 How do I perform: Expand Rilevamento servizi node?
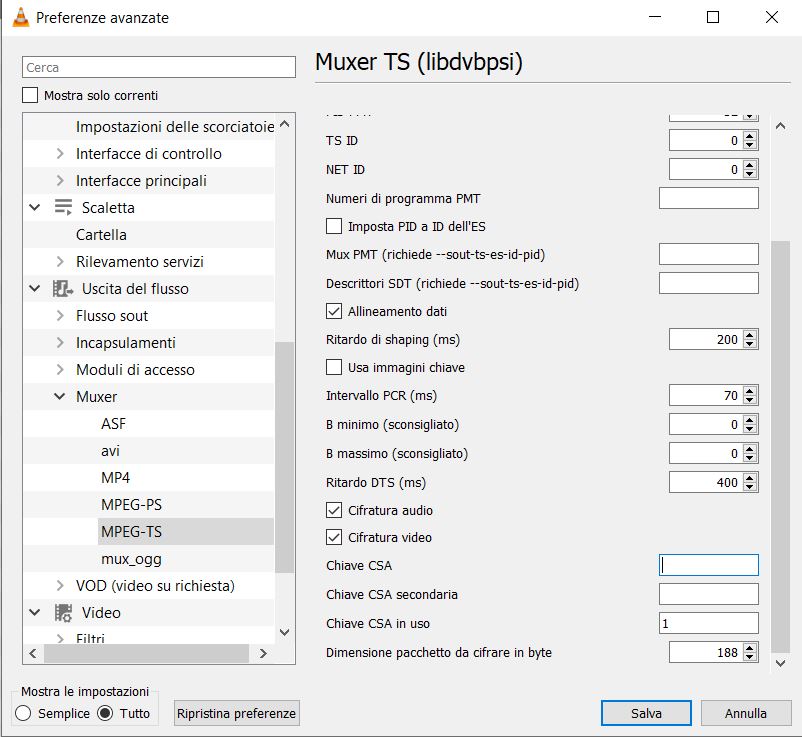coord(60,261)
